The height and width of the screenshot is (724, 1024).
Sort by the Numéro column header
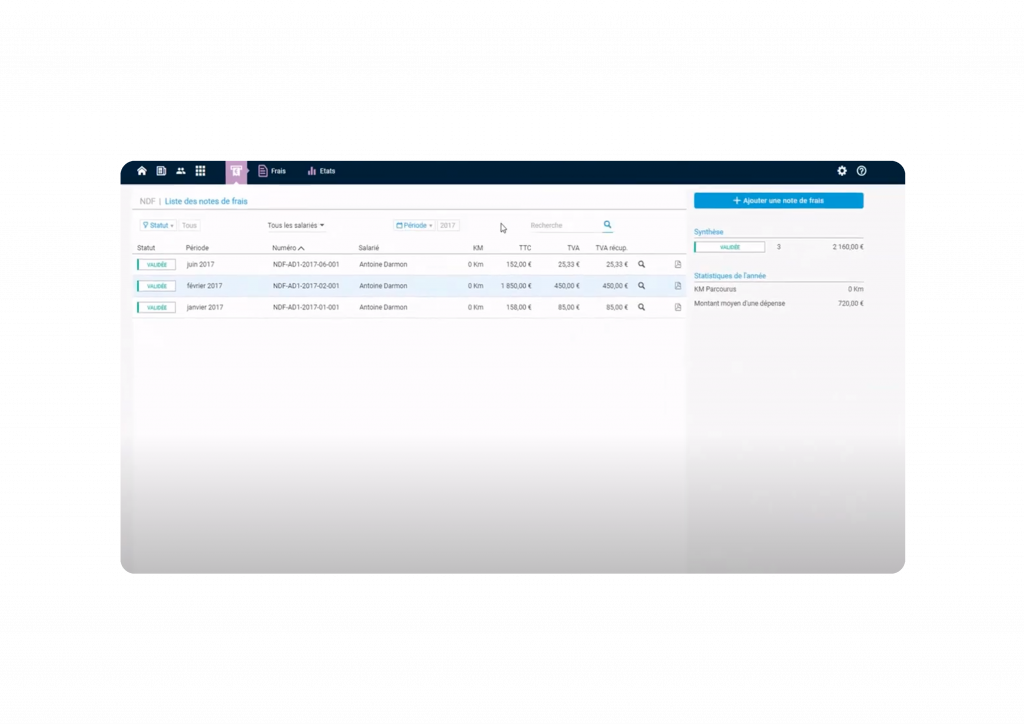pyautogui.click(x=288, y=248)
